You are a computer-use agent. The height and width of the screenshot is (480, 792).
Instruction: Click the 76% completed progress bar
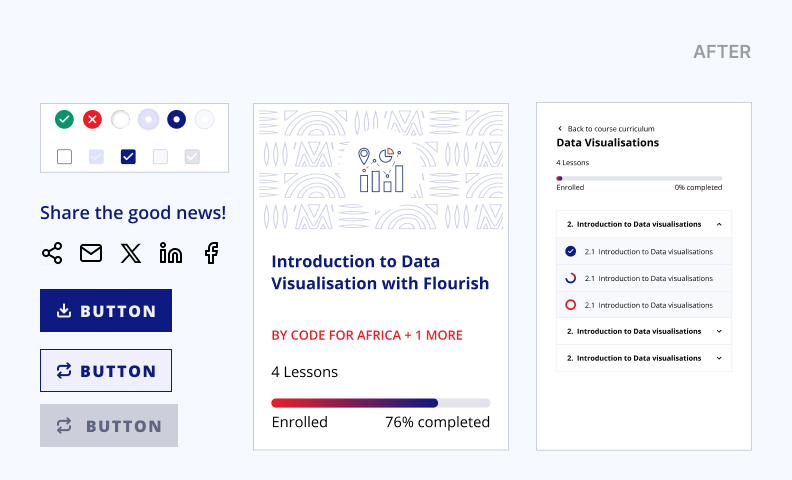(381, 403)
